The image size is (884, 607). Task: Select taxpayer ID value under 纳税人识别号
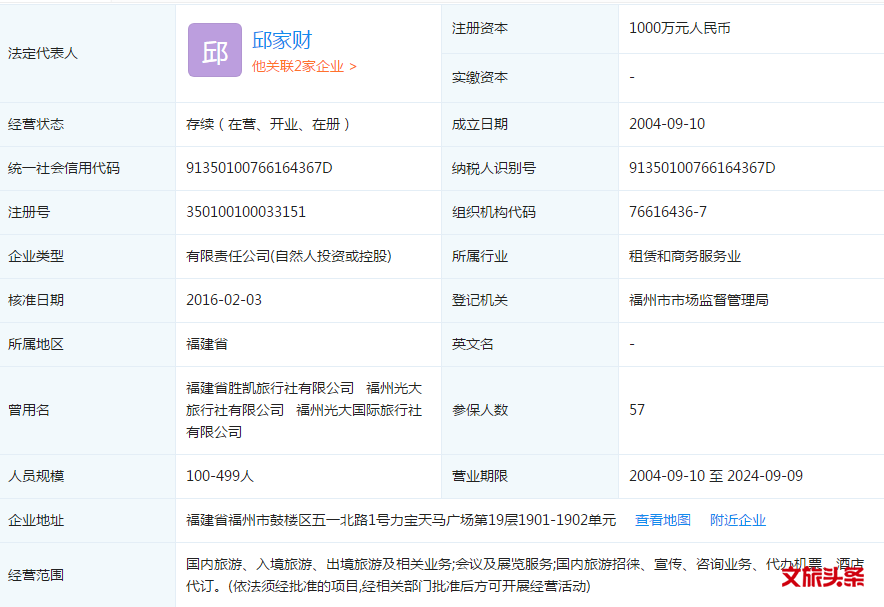tap(702, 168)
